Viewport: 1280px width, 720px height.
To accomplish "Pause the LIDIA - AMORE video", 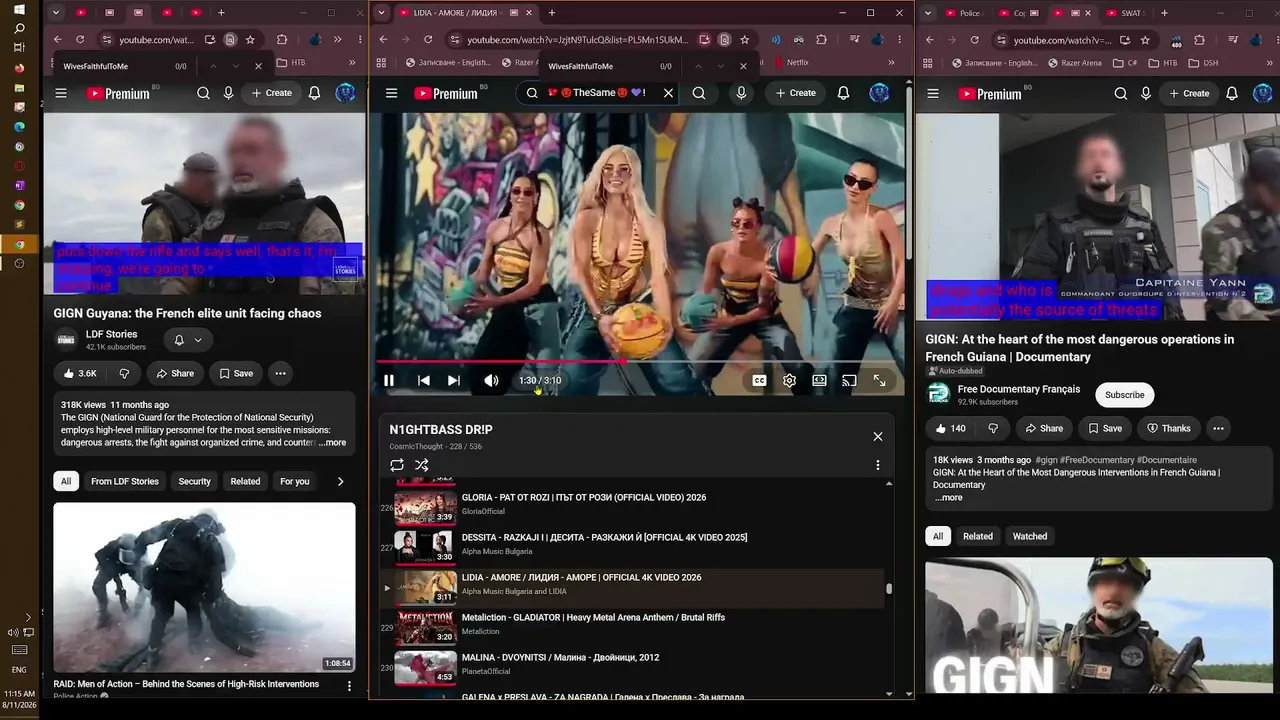I will tap(389, 381).
